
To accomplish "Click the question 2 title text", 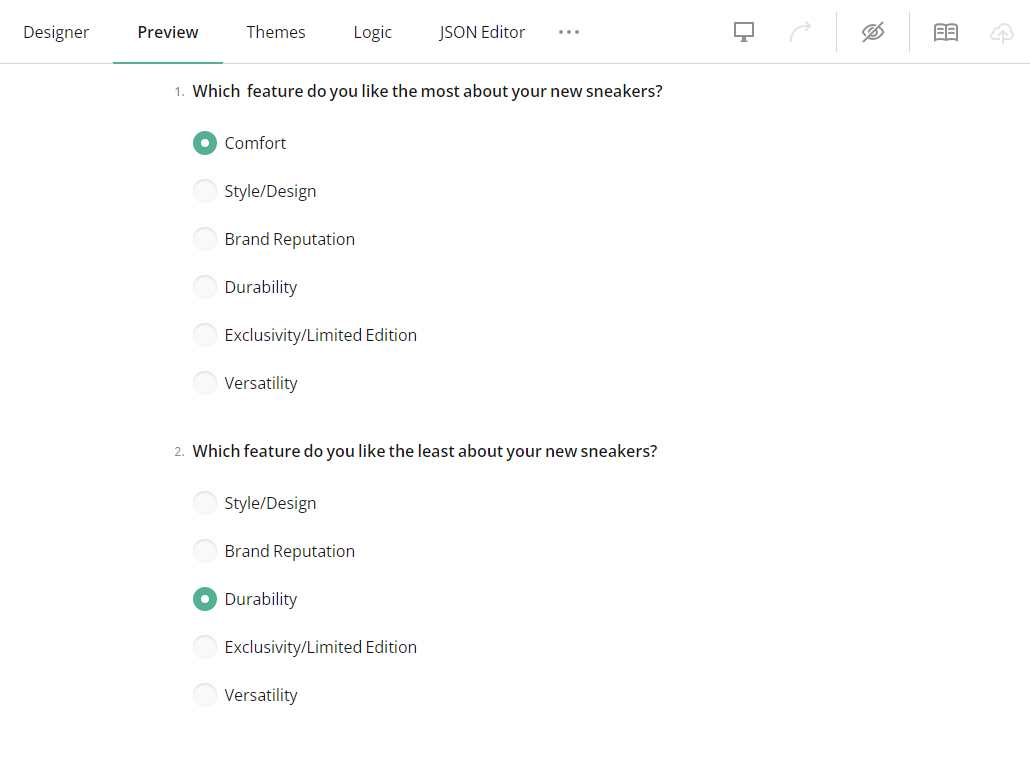I will [425, 451].
